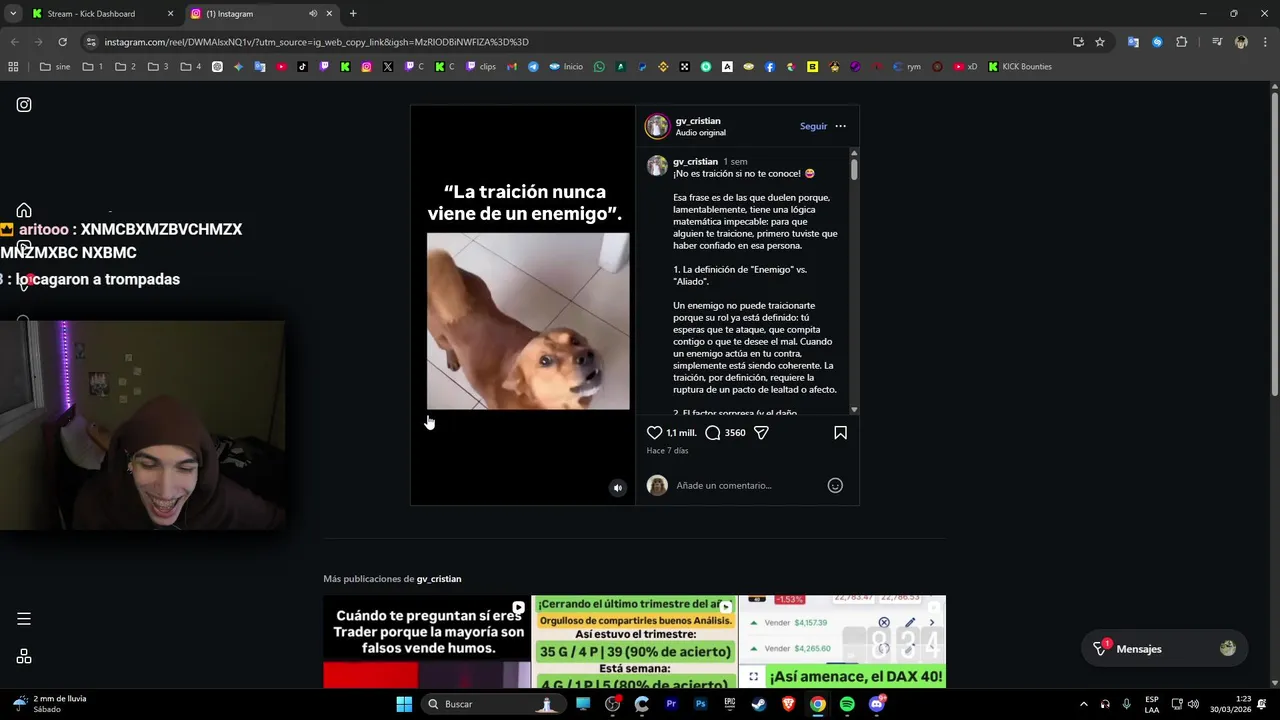Image resolution: width=1280 pixels, height=720 pixels.
Task: Open the Chrome apps grid in bookmarks bar
Action: [x=13, y=67]
